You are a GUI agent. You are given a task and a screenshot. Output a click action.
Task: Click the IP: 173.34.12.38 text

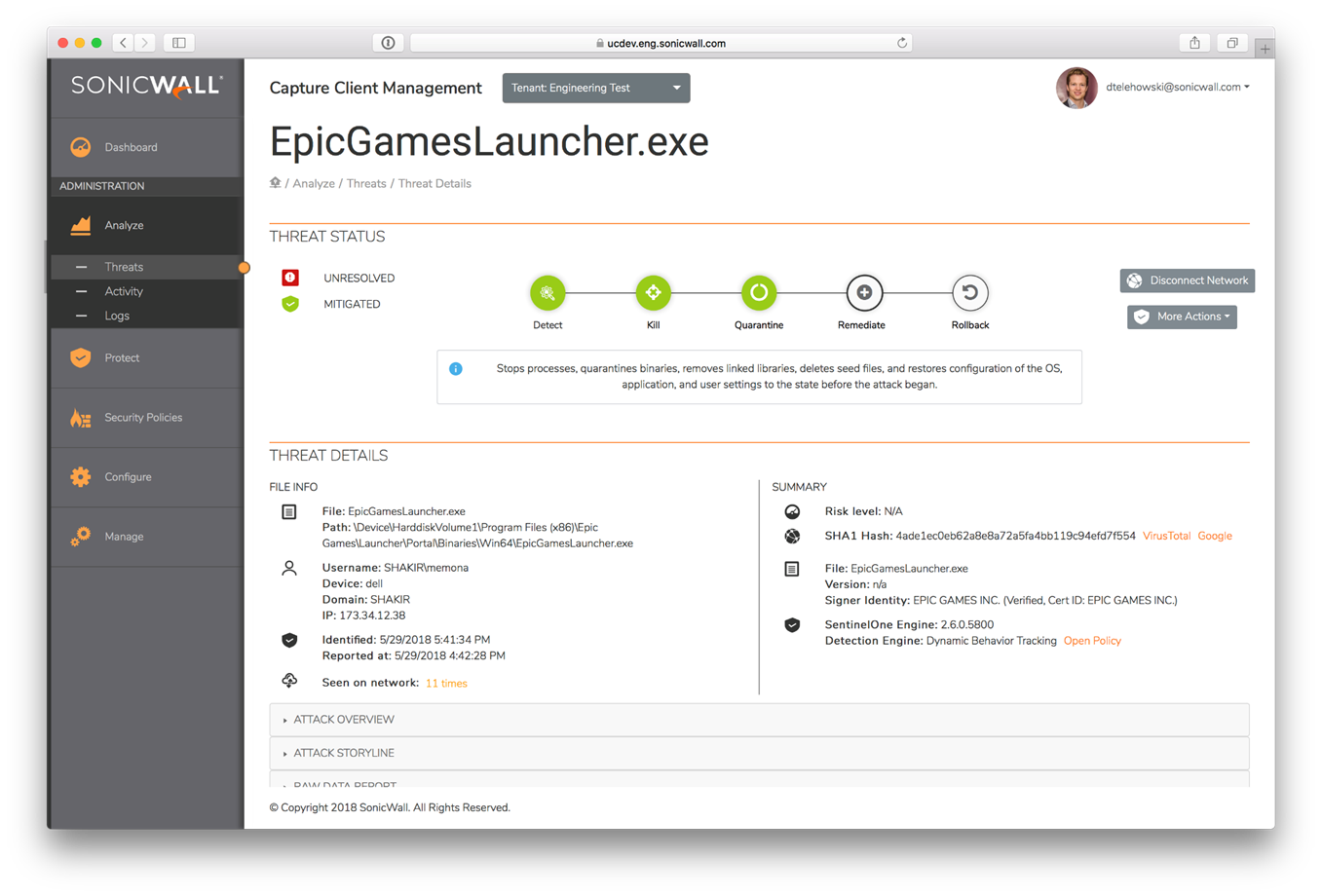363,616
